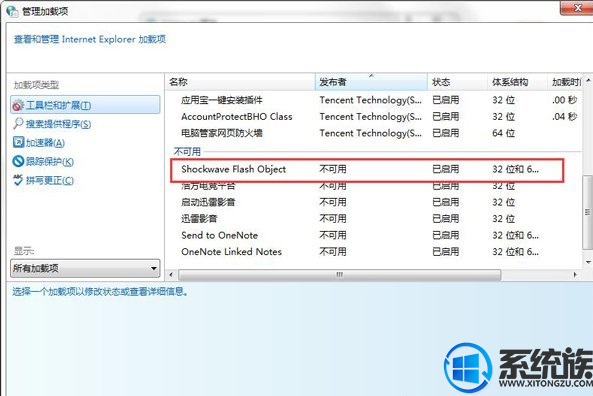Sort by the 体系结构 column header
Screen dimensions: 593x396
(x=518, y=82)
